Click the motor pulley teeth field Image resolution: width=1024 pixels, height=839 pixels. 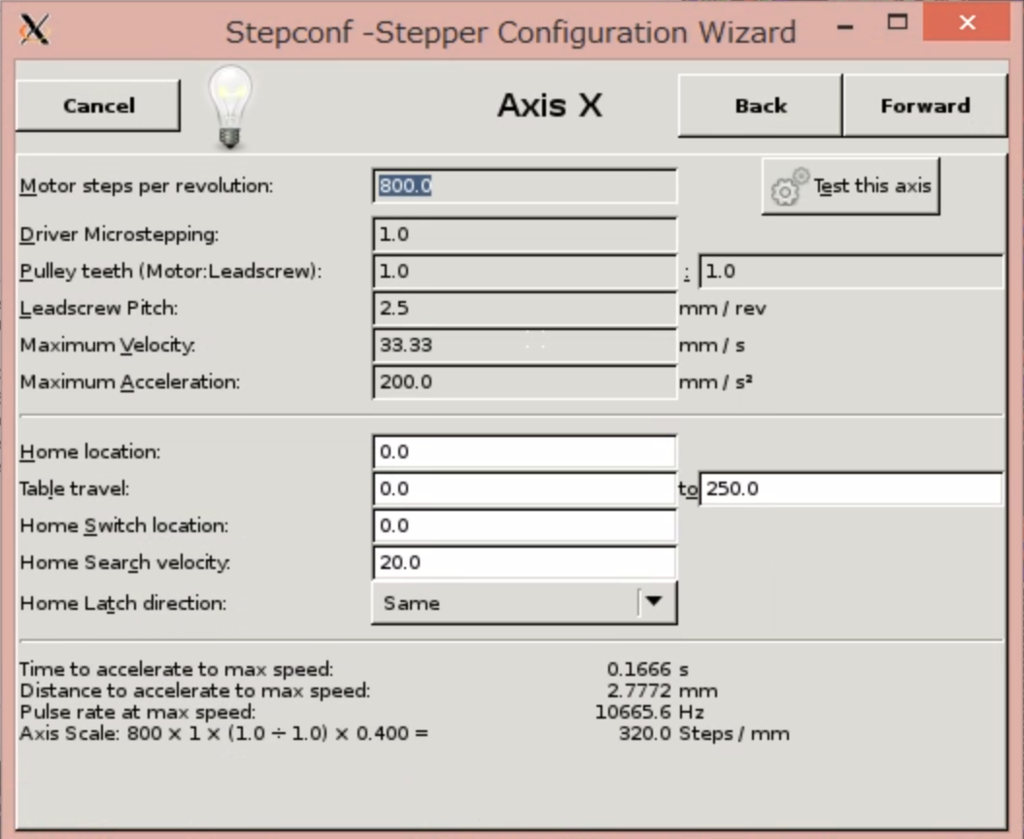(524, 271)
